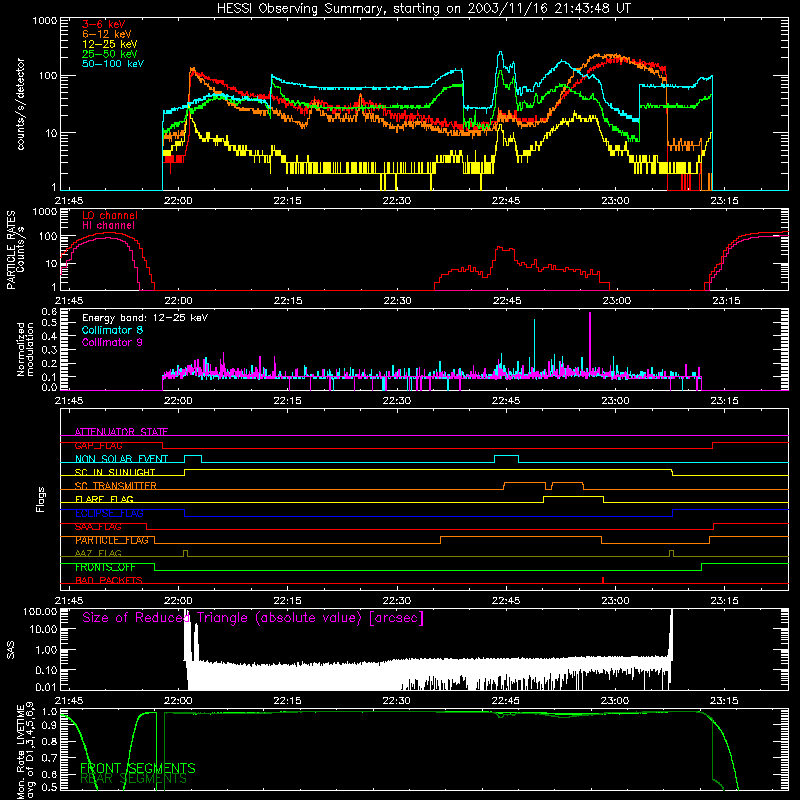Screen dimensions: 800x800
Task: Click the 'FLARE_FLAG' label
Action: point(104,499)
